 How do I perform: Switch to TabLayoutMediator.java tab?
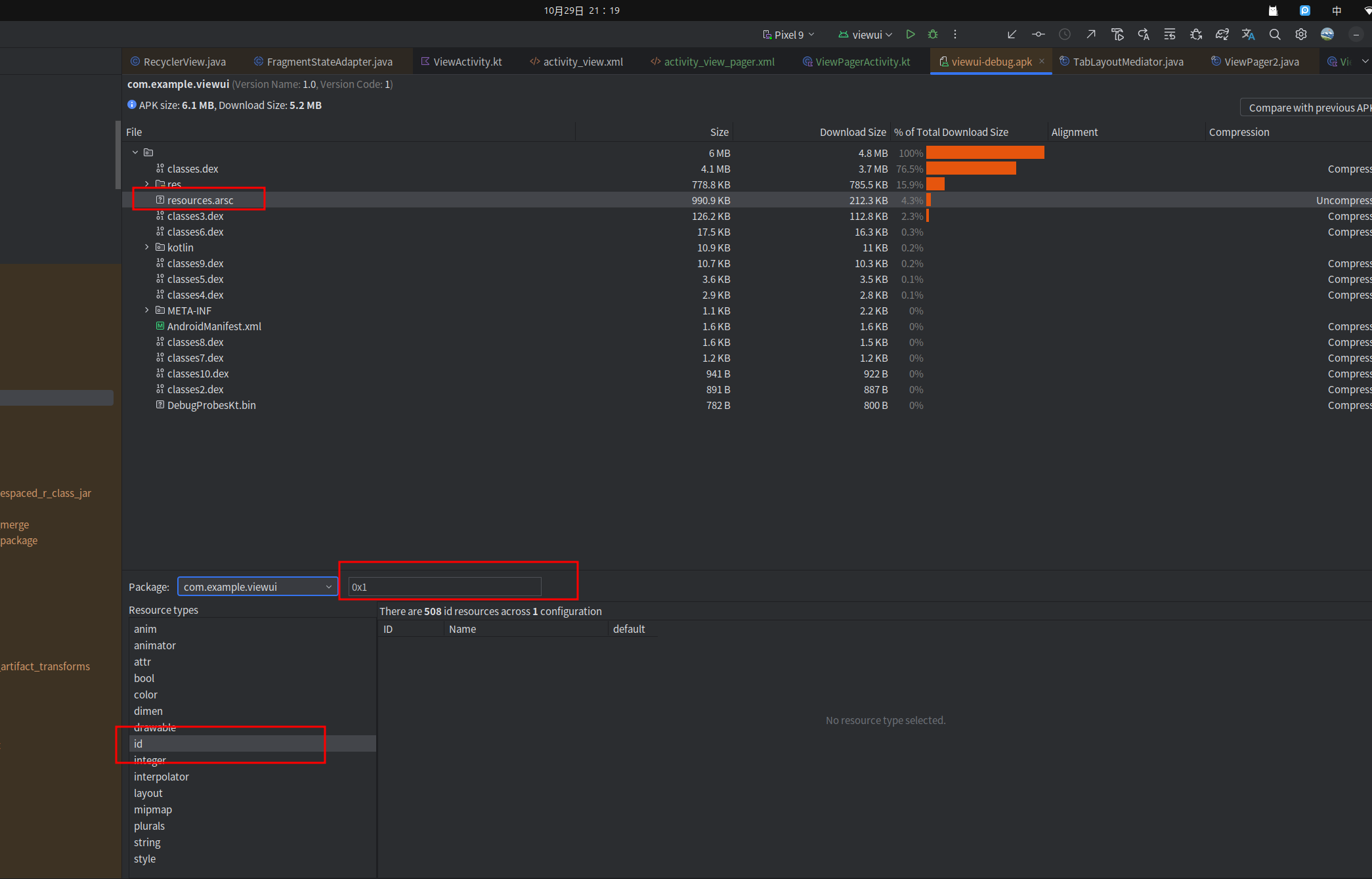tap(1128, 62)
